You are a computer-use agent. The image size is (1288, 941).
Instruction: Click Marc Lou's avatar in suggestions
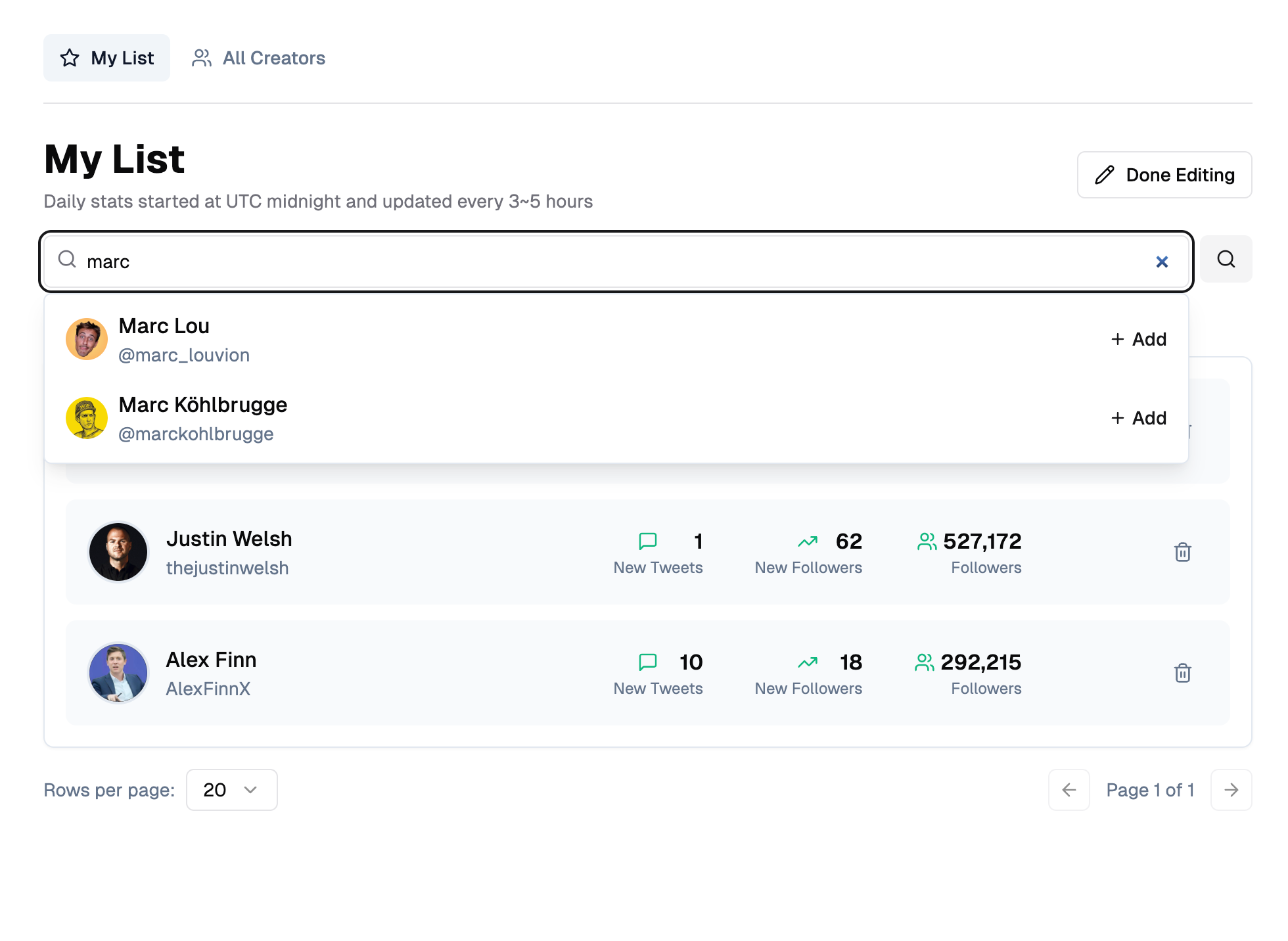87,339
